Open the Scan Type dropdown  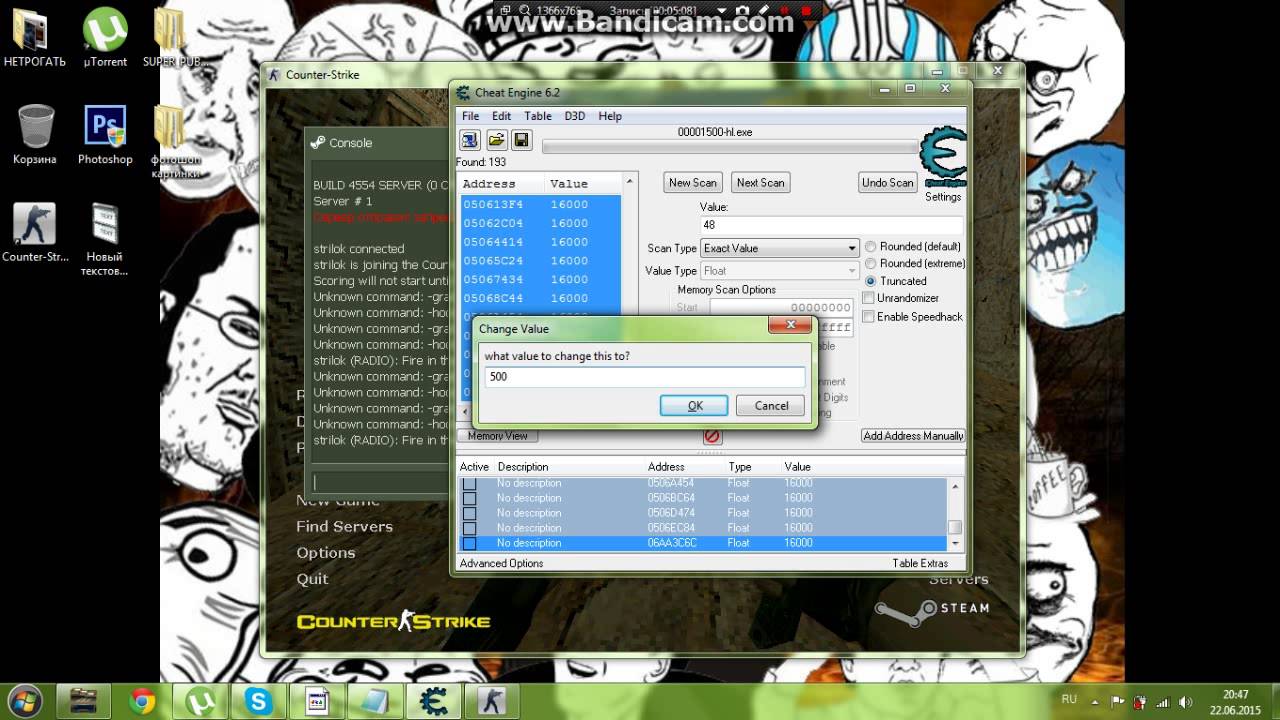[x=780, y=248]
